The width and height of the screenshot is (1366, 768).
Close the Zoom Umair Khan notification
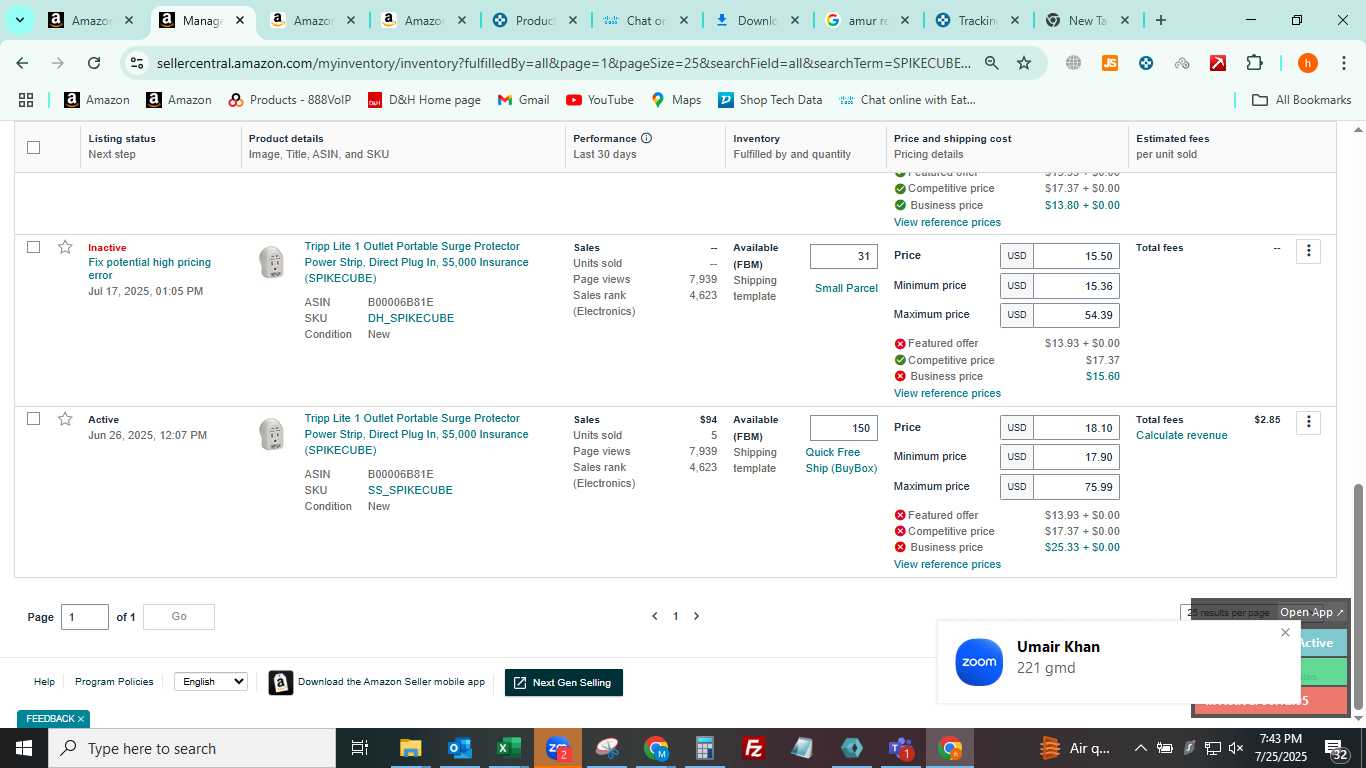tap(1285, 632)
